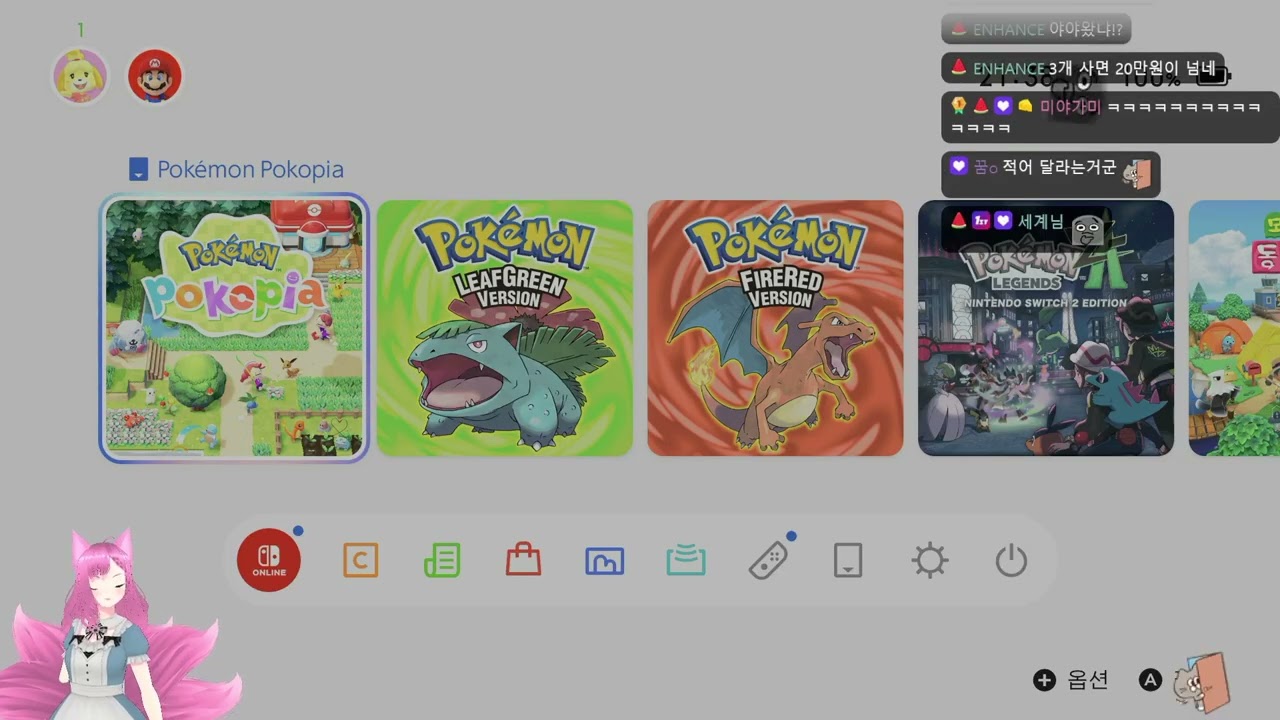Click the A button prompt
The height and width of the screenshot is (720, 1280).
coord(1150,681)
